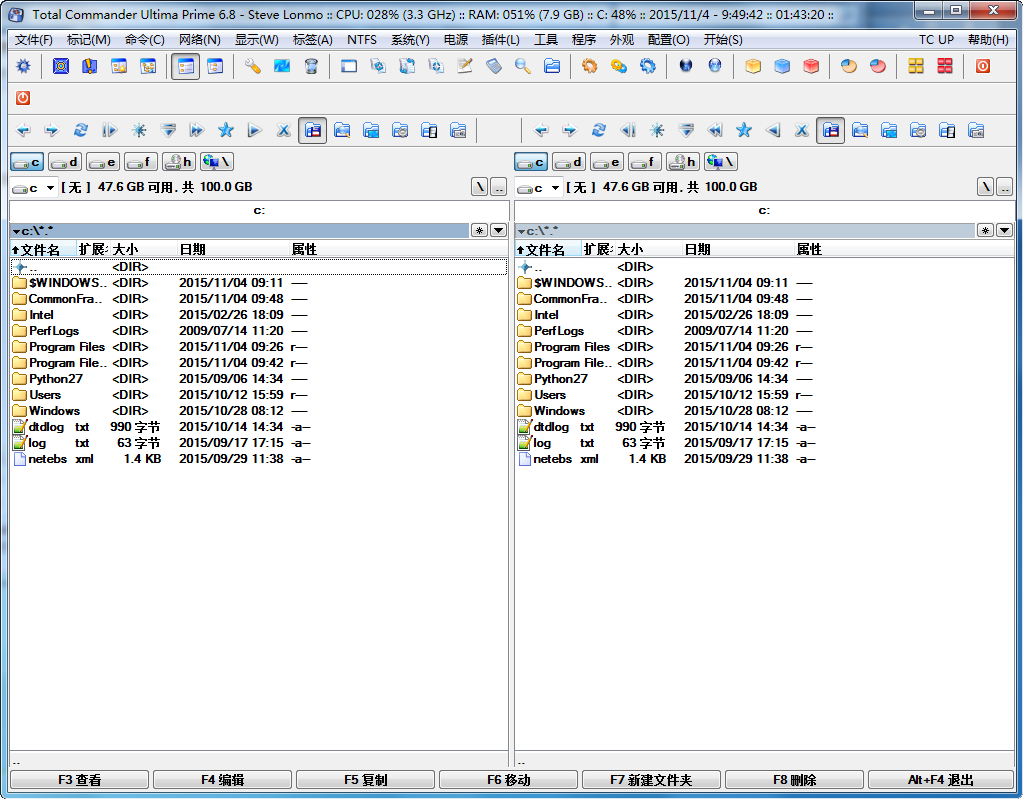
Task: Click the red cube icon
Action: point(811,66)
